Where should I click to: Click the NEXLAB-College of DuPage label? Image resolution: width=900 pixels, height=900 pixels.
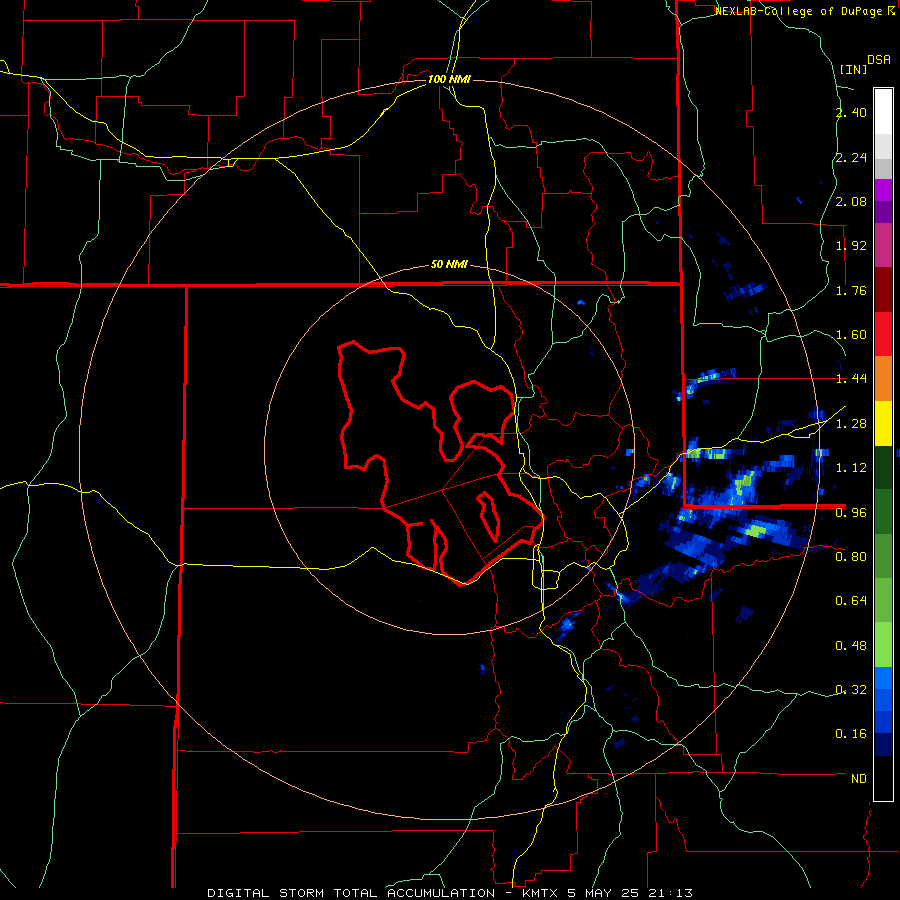[805, 11]
